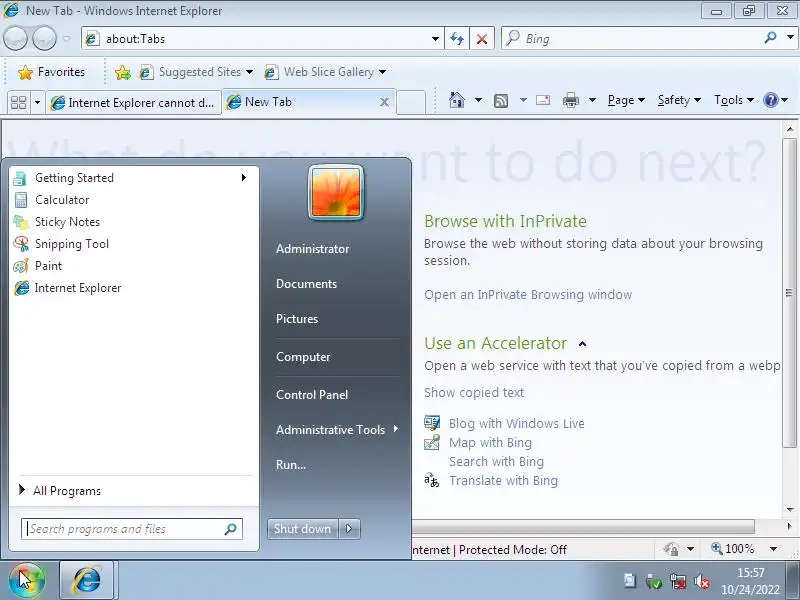Expand the Getting Started submenu arrow
800x600 pixels.
244,178
